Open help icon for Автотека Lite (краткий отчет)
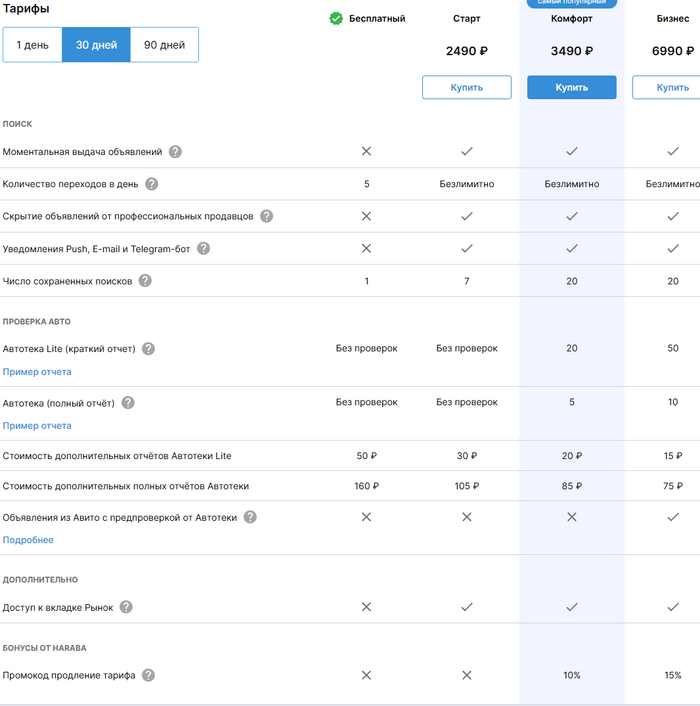 148,349
